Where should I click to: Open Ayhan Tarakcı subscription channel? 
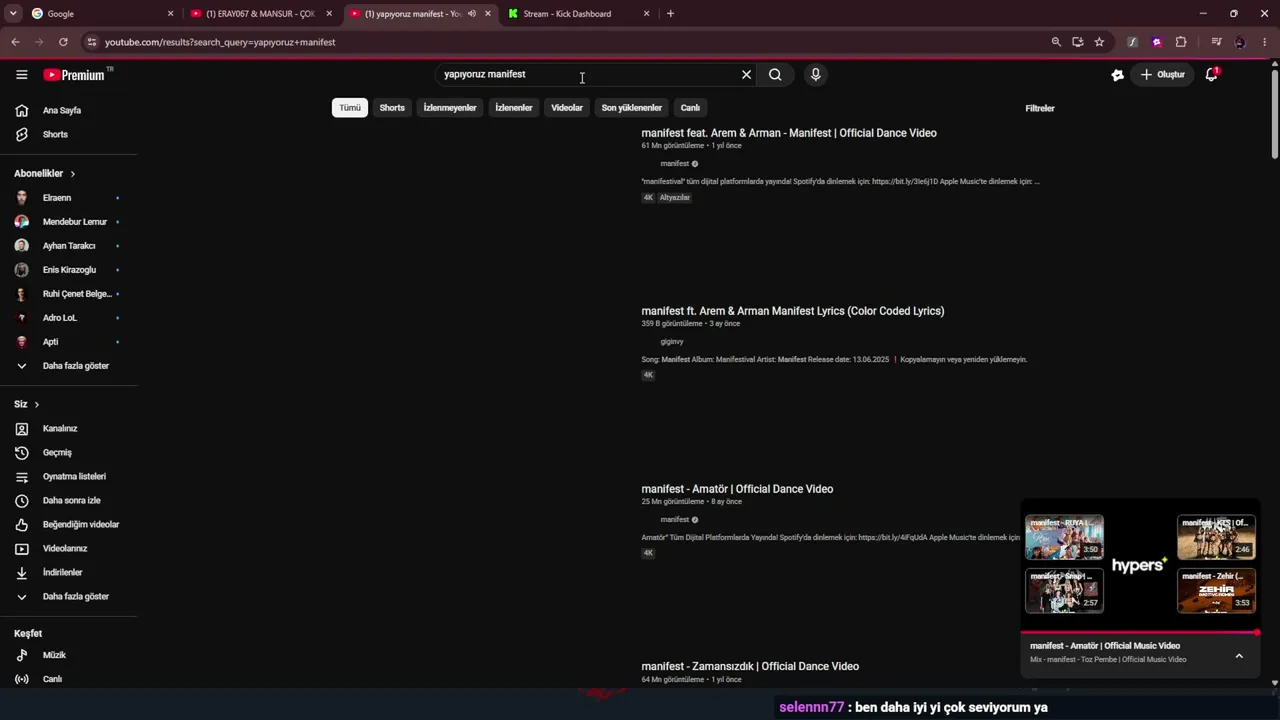coord(68,246)
